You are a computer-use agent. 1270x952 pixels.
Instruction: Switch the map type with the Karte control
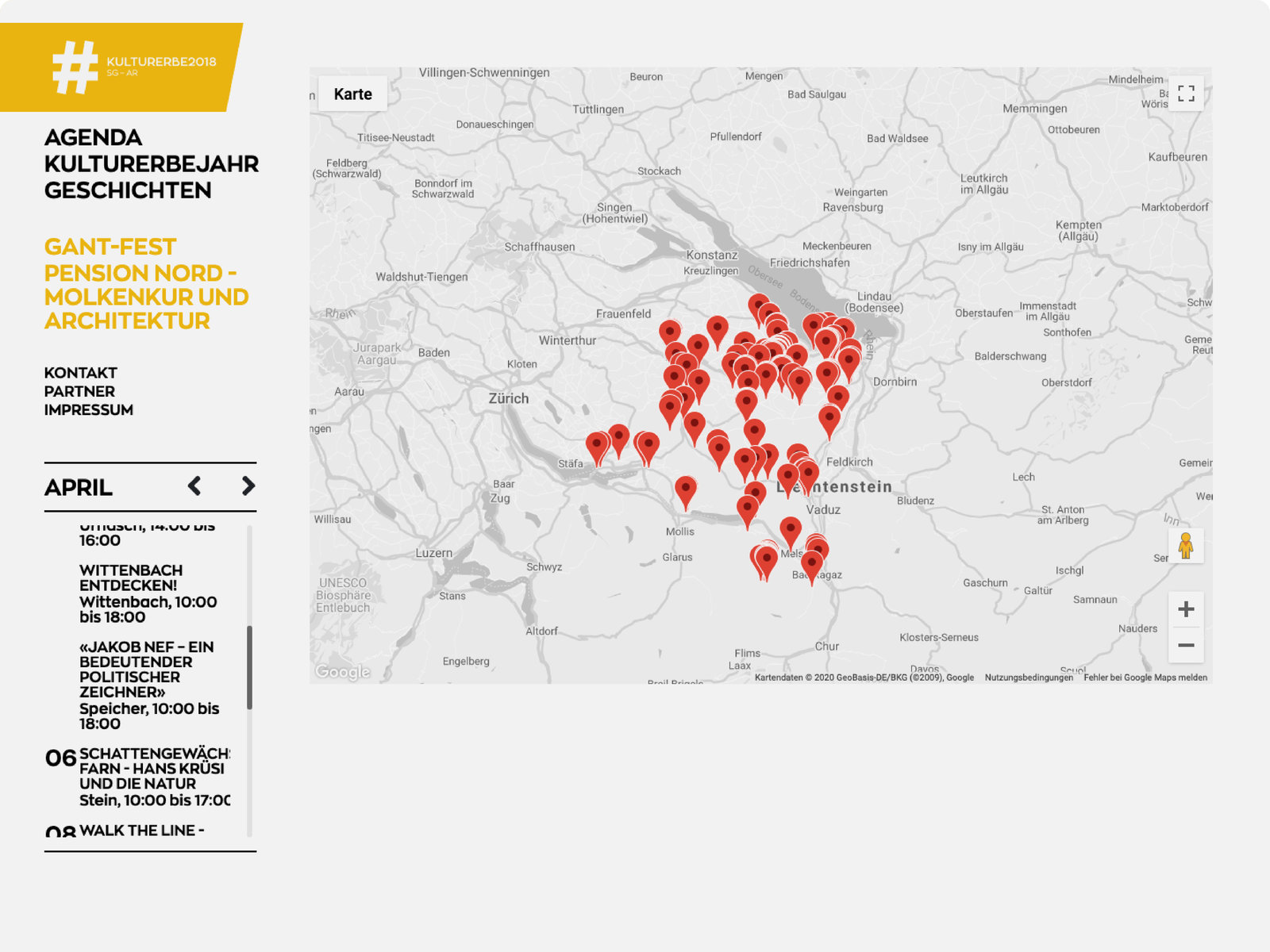pyautogui.click(x=353, y=94)
